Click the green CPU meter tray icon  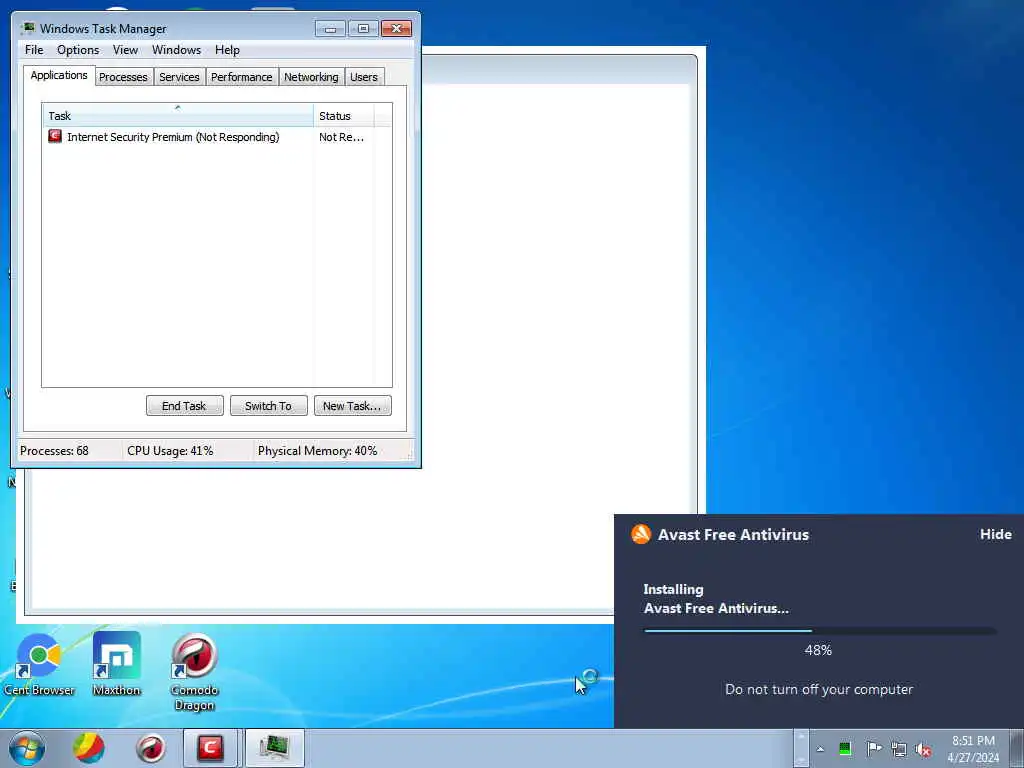844,749
